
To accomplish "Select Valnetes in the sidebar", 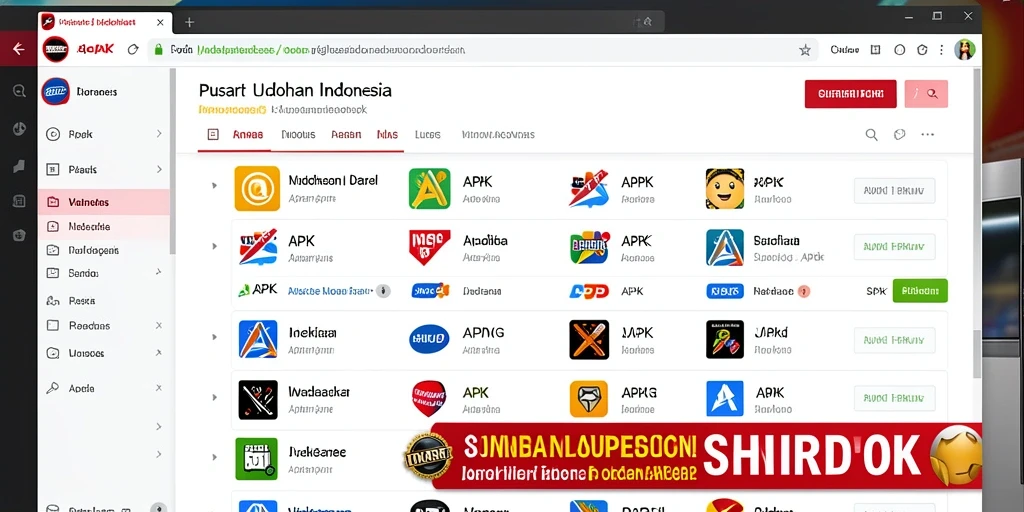I will click(x=104, y=202).
